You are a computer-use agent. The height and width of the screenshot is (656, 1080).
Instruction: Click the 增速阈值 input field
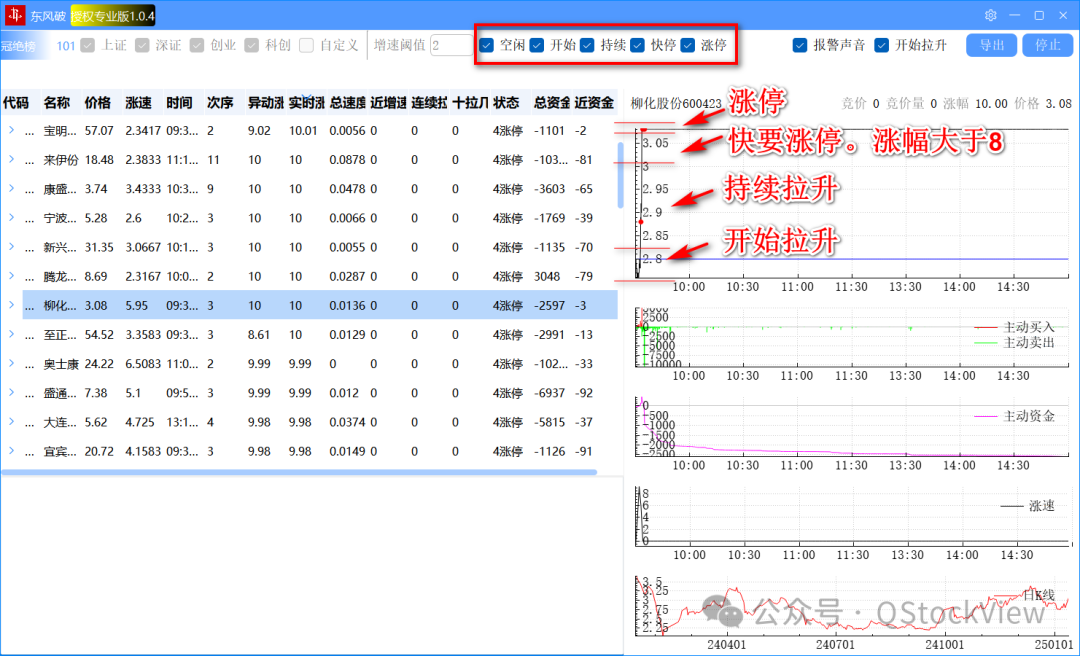coord(451,45)
